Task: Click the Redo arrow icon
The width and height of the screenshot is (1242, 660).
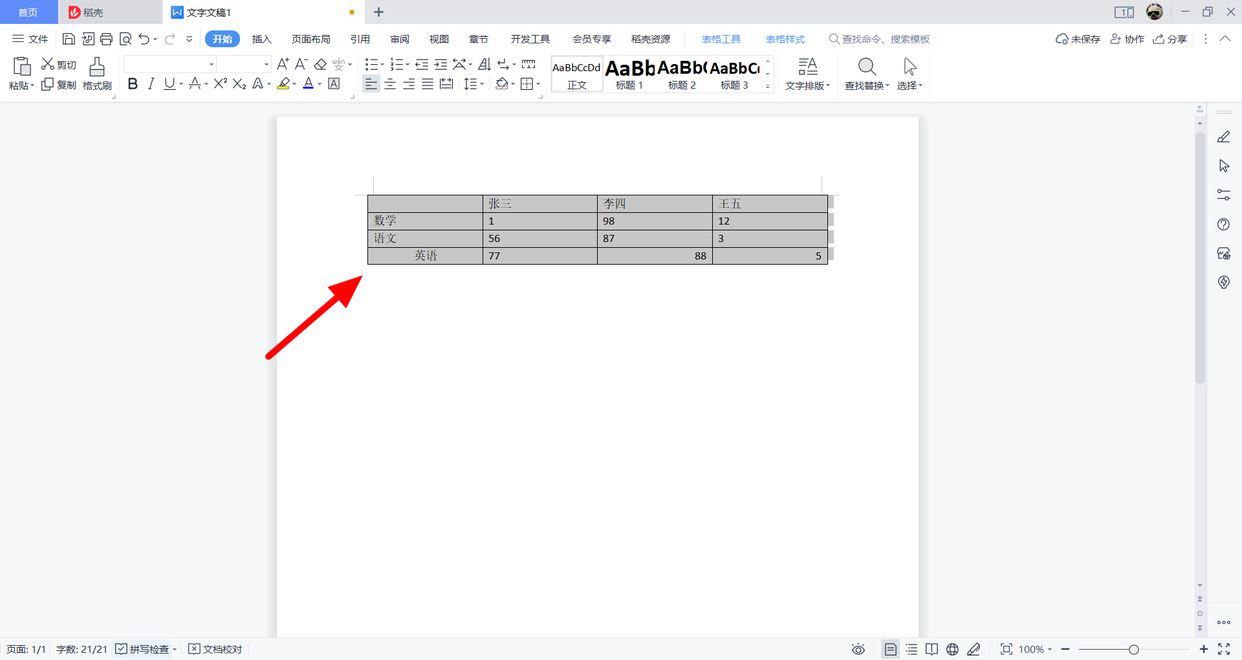Action: tap(170, 39)
